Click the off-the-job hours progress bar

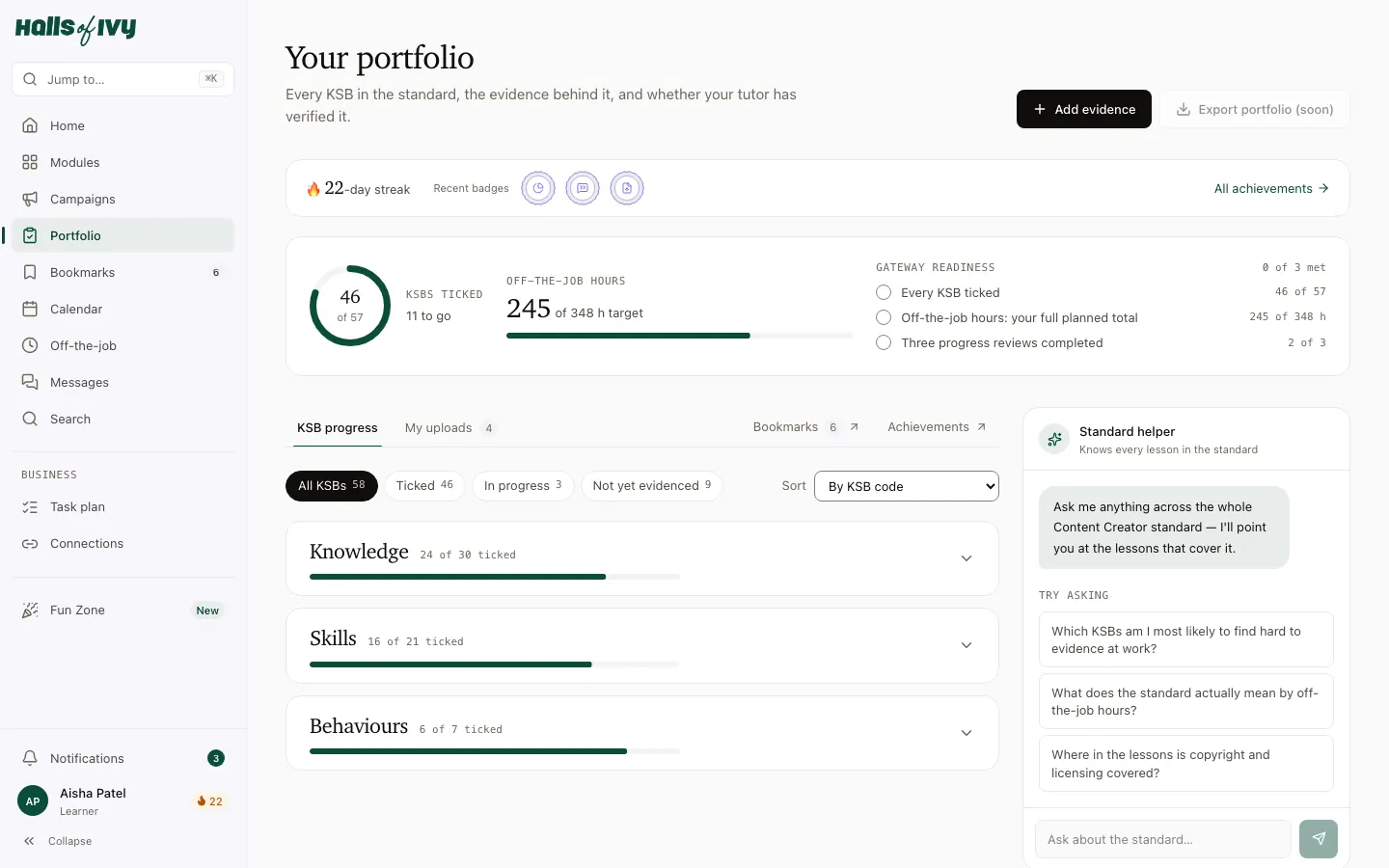pos(680,336)
